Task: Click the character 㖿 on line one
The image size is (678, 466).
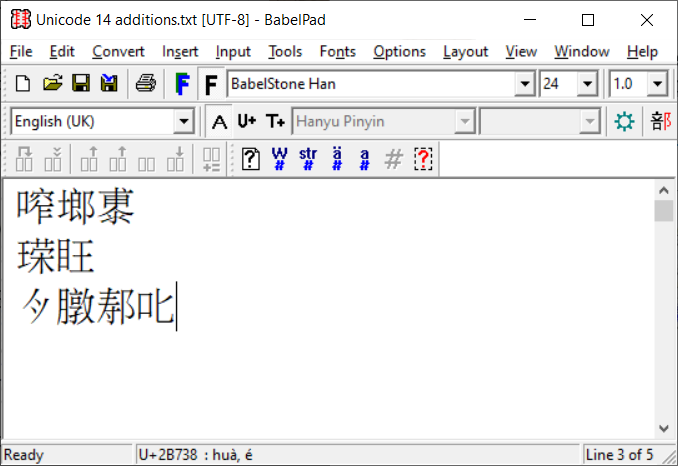Action: point(36,205)
